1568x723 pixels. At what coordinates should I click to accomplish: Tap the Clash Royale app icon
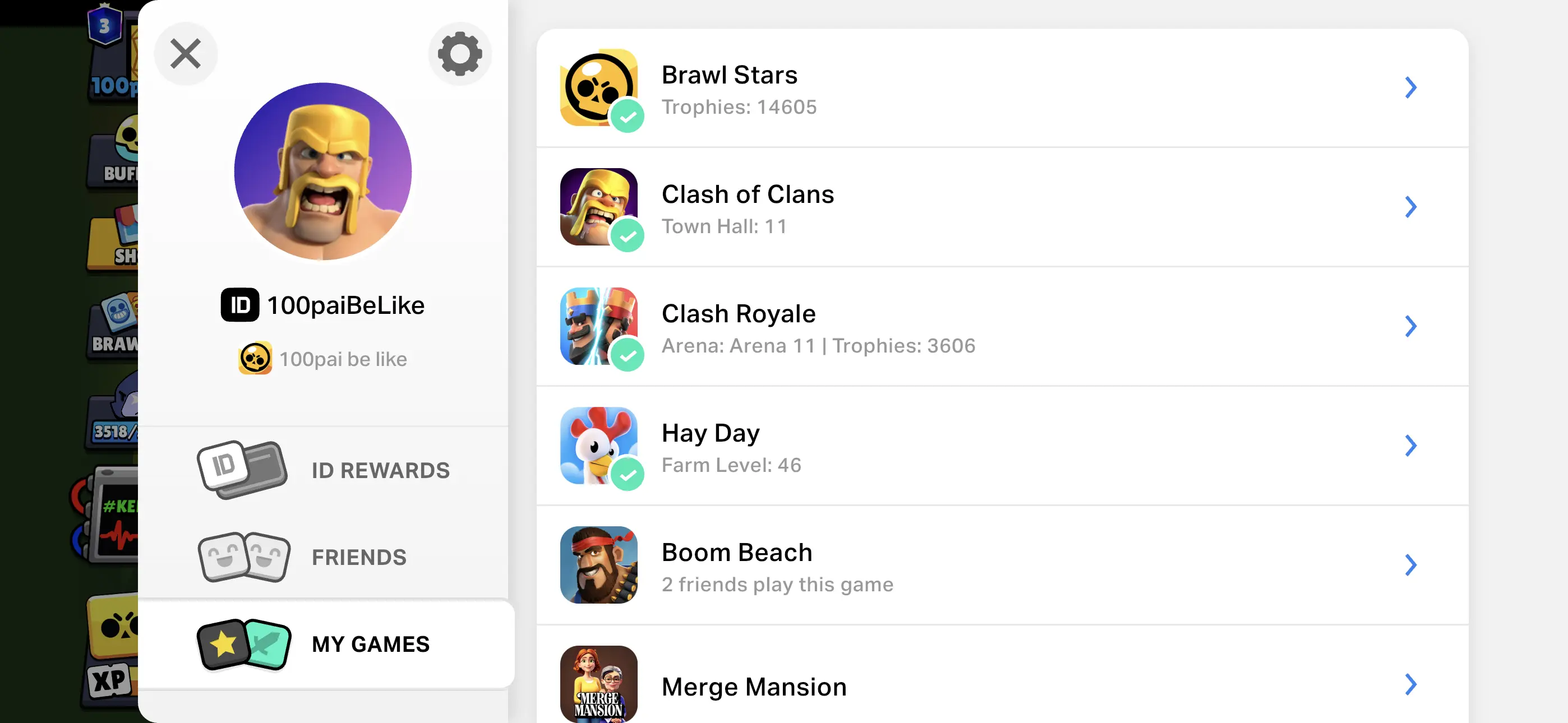[598, 326]
